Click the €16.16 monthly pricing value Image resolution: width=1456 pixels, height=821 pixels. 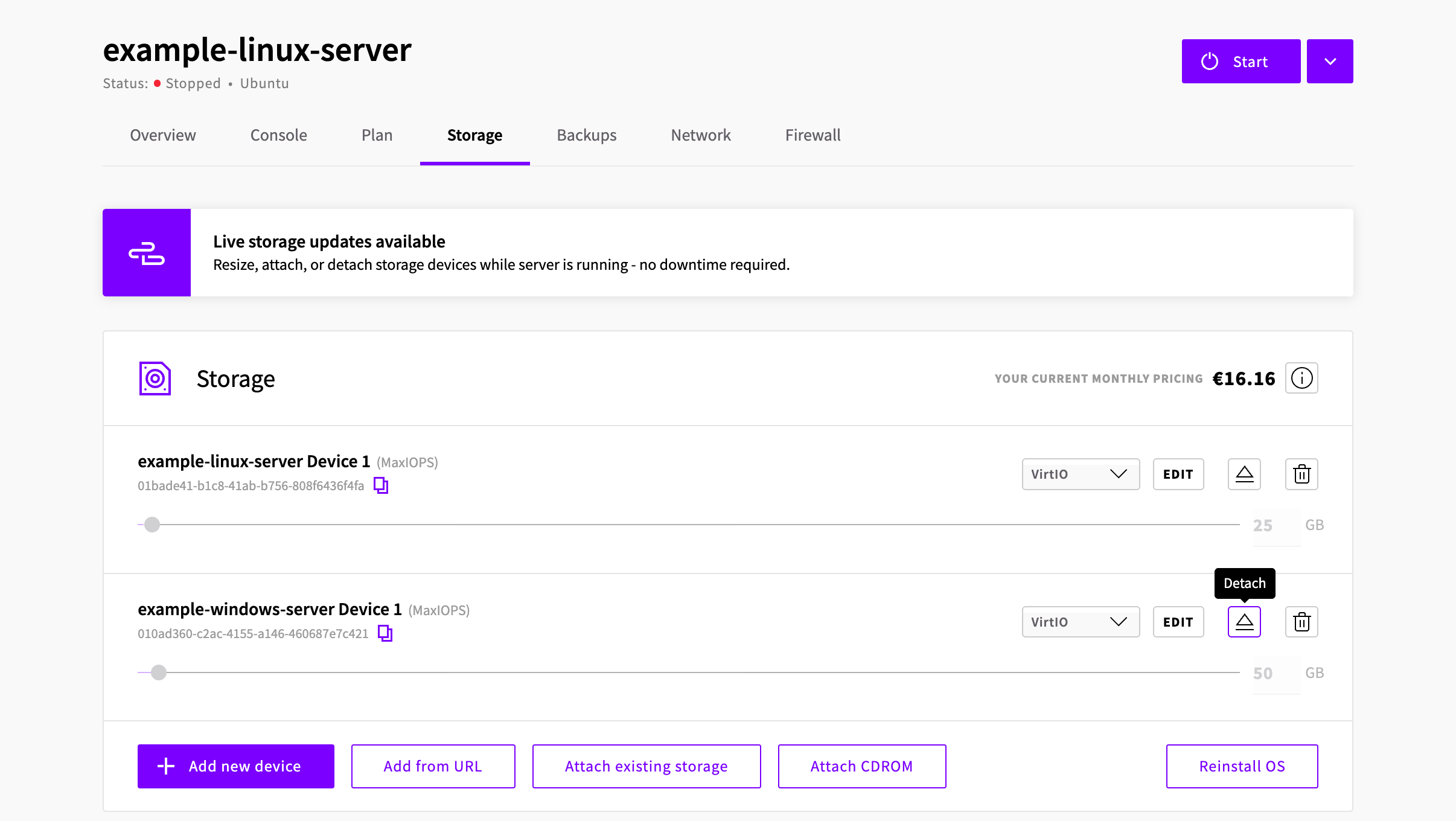(1244, 379)
